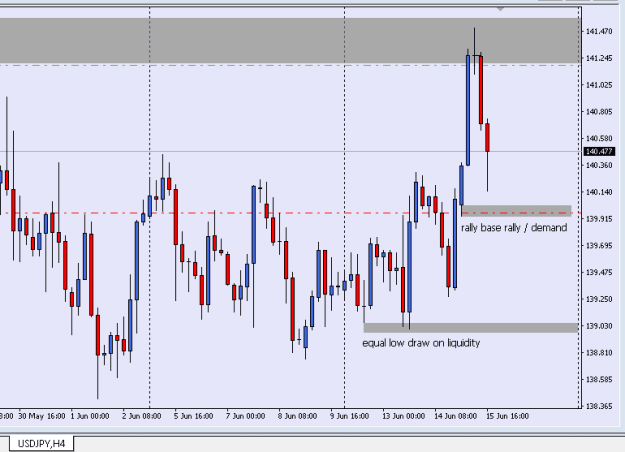Select the large gray supply zone rectangle at top
625x452 pixels.
click(290, 40)
